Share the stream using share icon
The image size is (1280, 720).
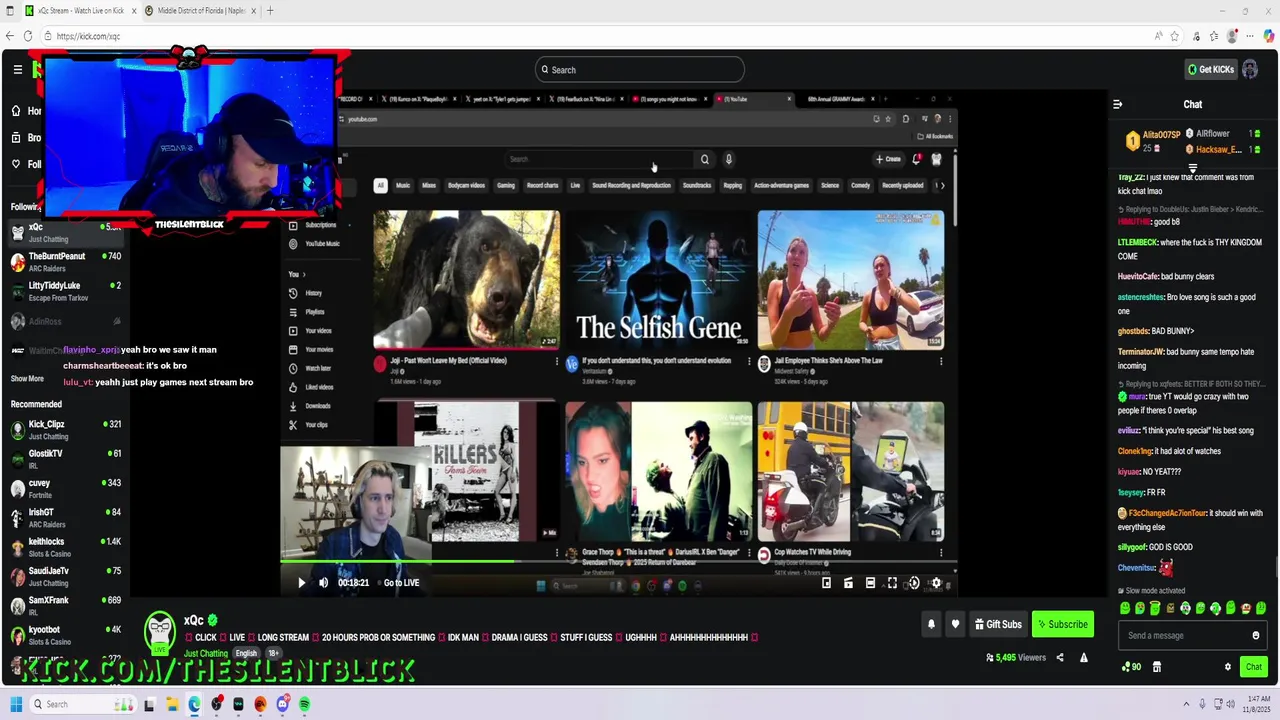(x=1060, y=657)
